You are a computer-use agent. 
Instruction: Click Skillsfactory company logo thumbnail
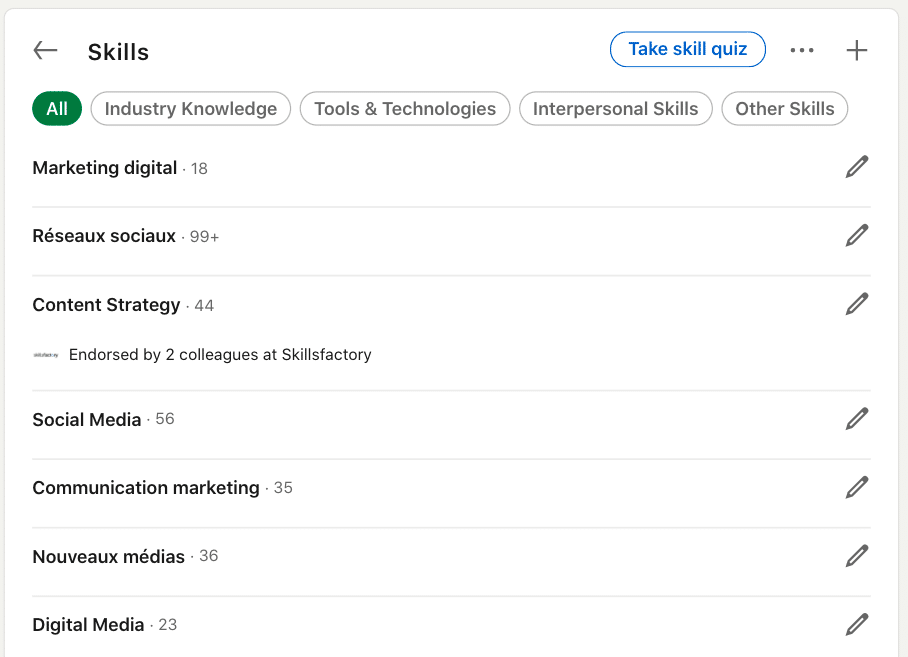46,355
